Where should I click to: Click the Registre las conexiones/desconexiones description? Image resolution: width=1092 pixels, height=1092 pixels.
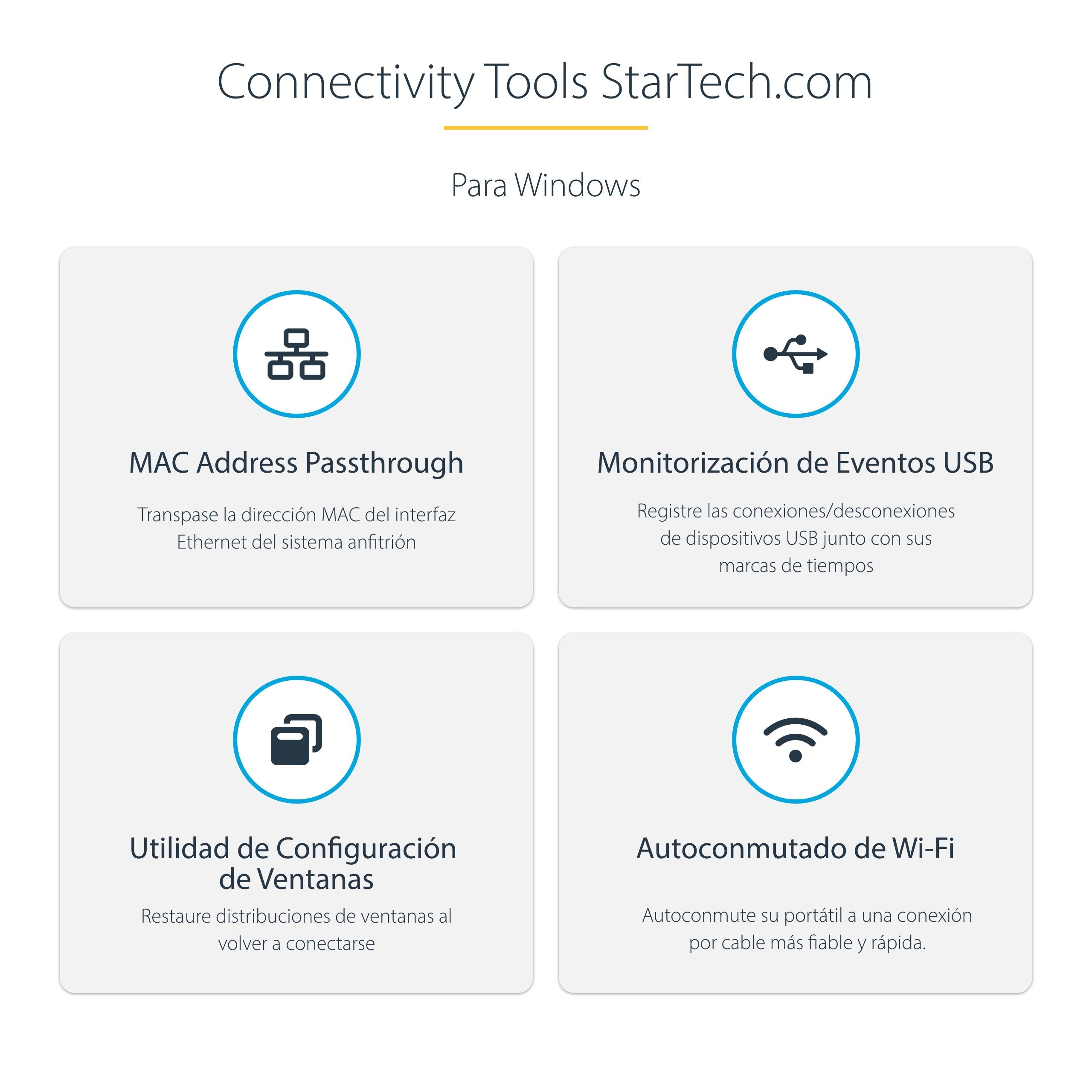(x=795, y=537)
